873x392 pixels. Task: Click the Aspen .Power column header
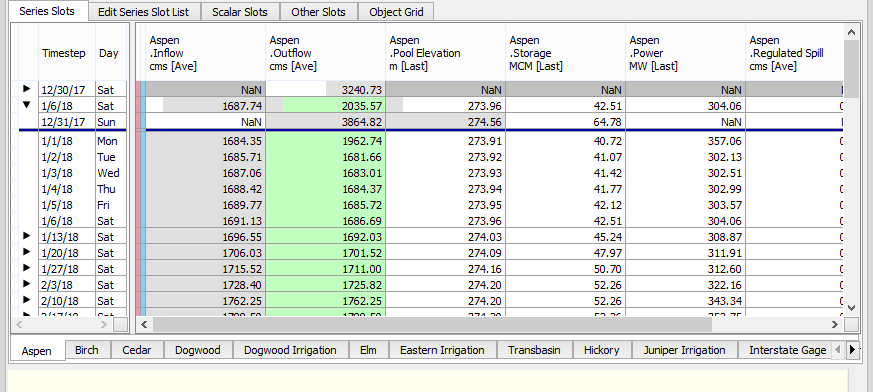pos(685,53)
